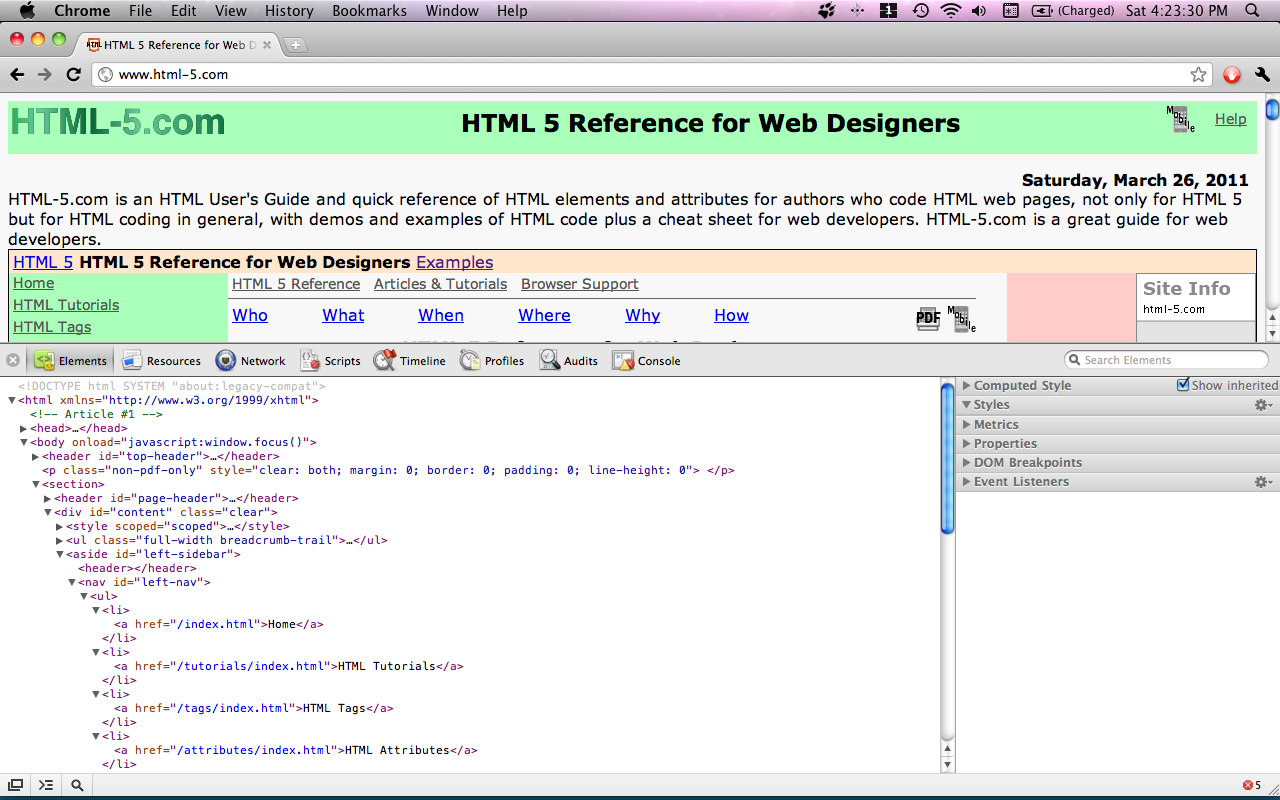
Task: Undock DevTools into separate window
Action: pos(15,786)
